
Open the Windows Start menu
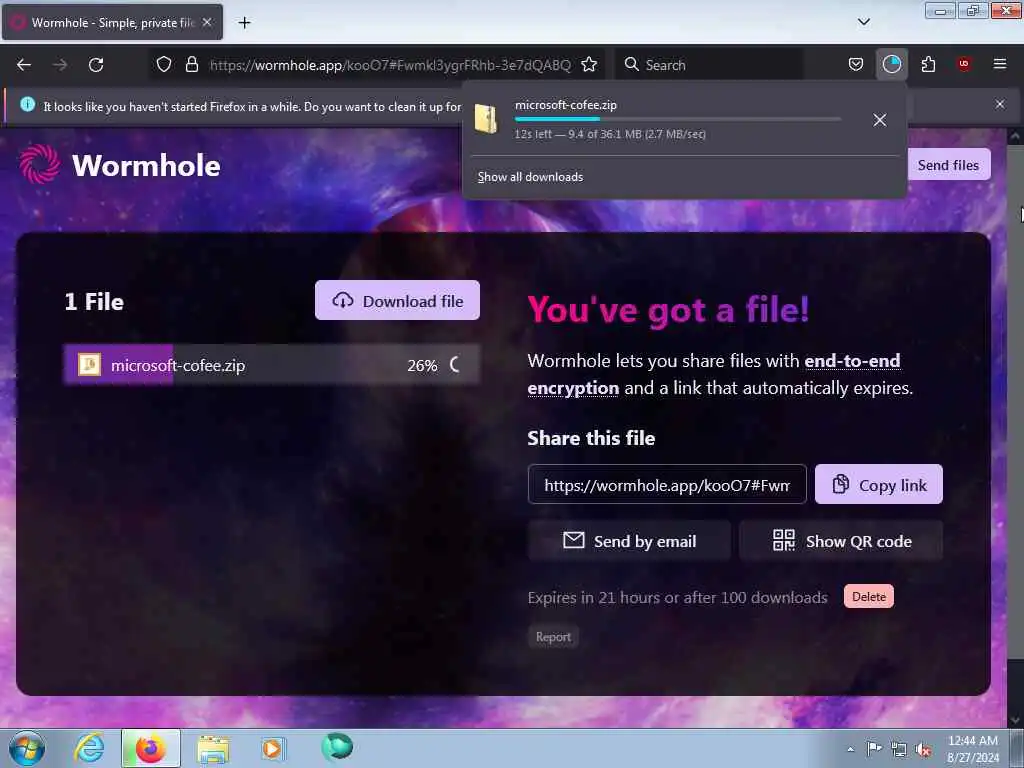27,748
